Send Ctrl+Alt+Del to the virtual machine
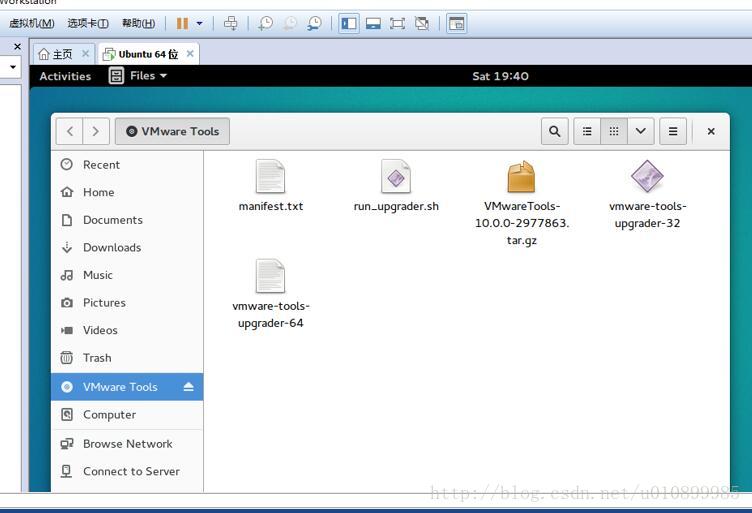The image size is (752, 513). pos(231,23)
